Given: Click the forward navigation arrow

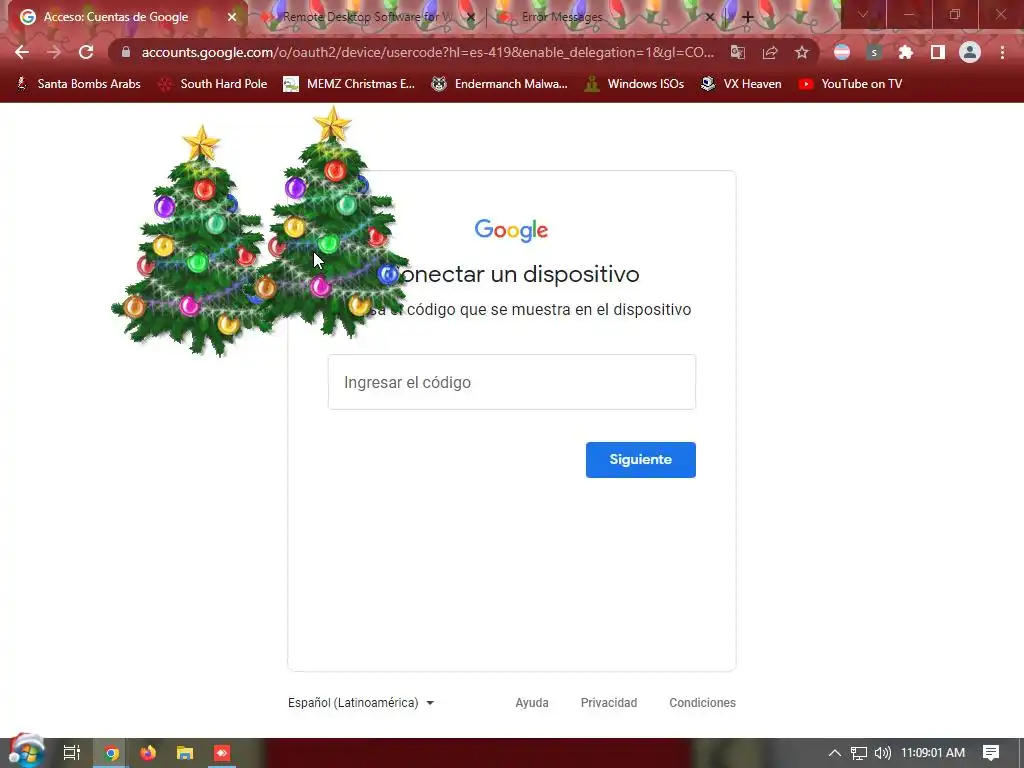Looking at the screenshot, I should [54, 52].
